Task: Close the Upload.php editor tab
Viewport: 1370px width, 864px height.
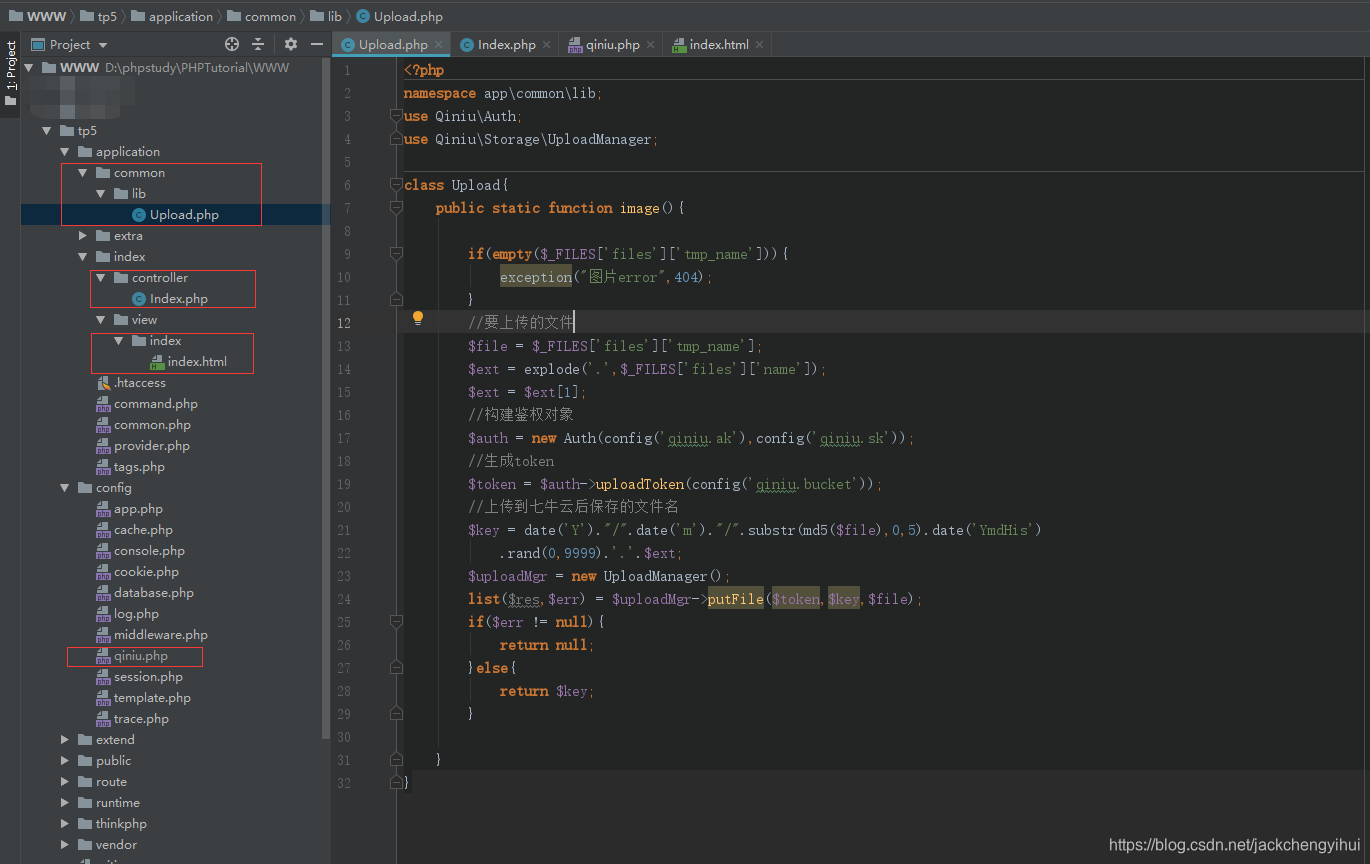Action: click(x=439, y=45)
